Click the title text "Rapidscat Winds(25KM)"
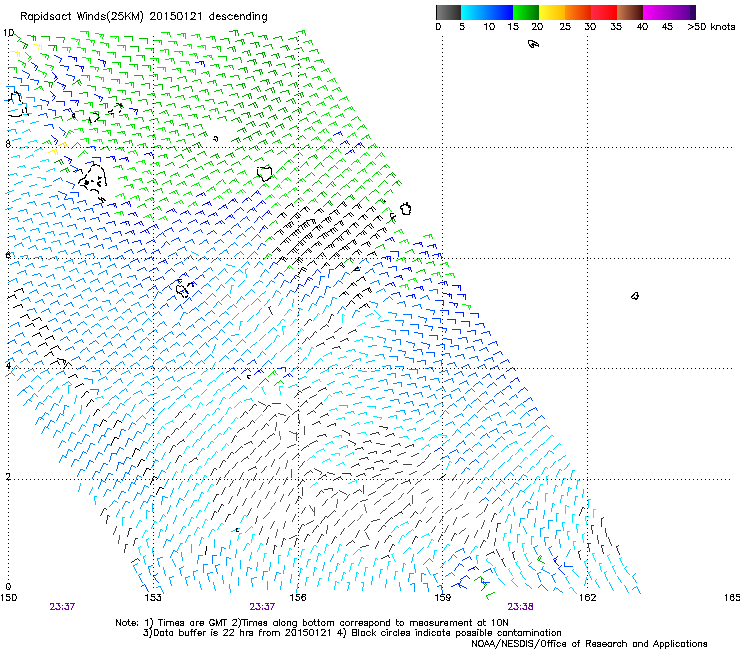740x650 pixels. (x=82, y=17)
